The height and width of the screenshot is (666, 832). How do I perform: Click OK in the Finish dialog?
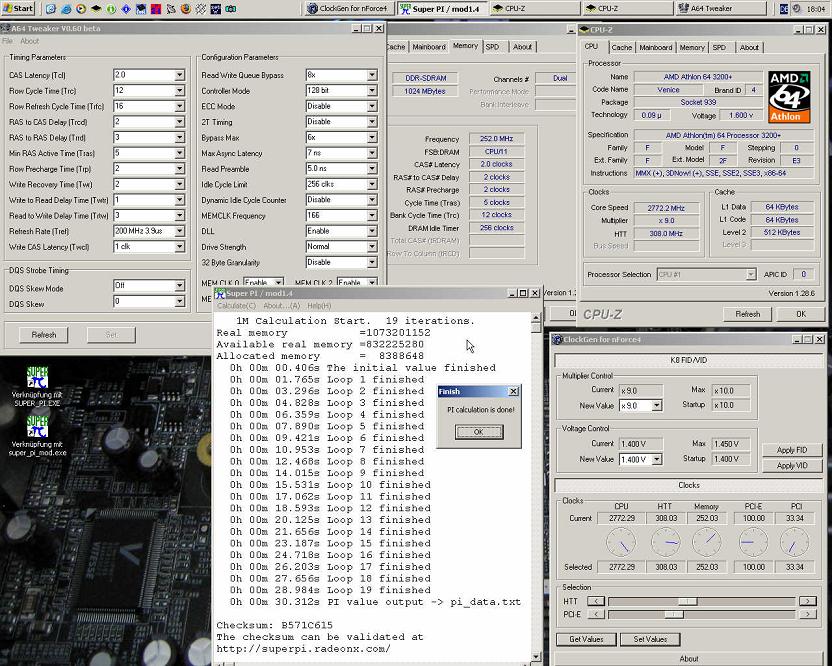pos(477,432)
